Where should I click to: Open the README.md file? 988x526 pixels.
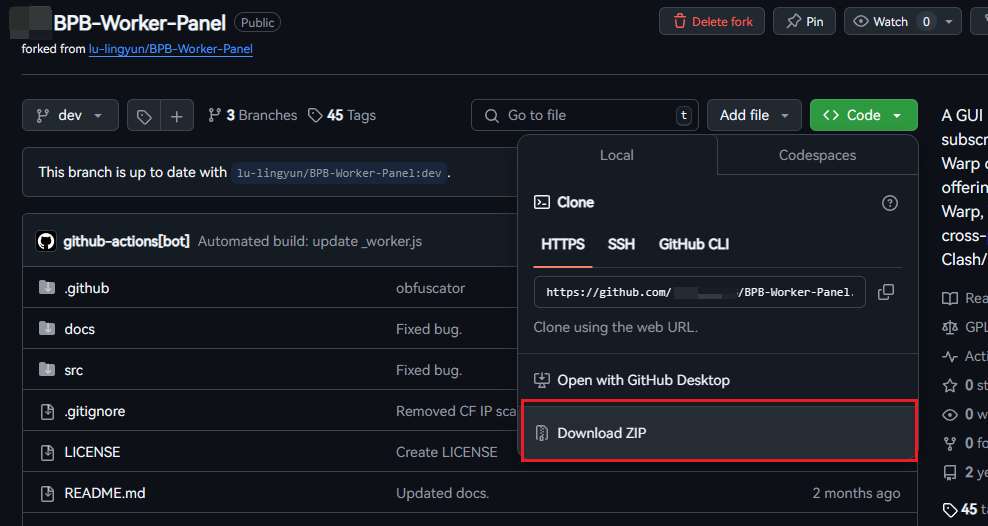[x=105, y=493]
